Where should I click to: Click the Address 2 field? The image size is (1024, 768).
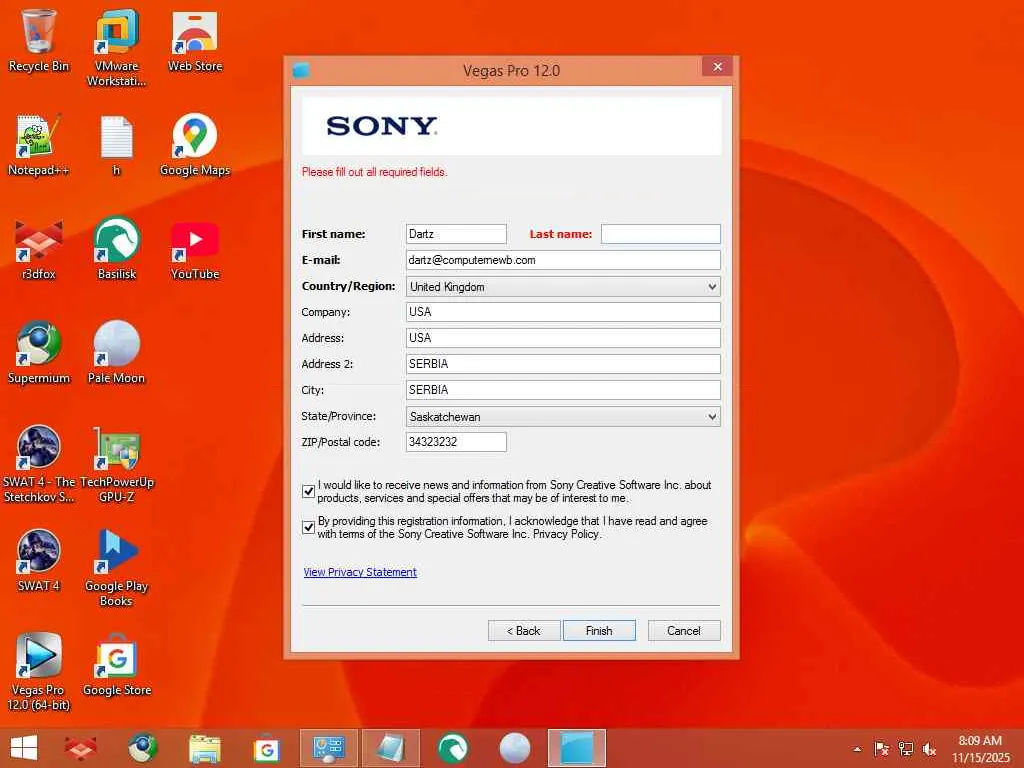[563, 364]
